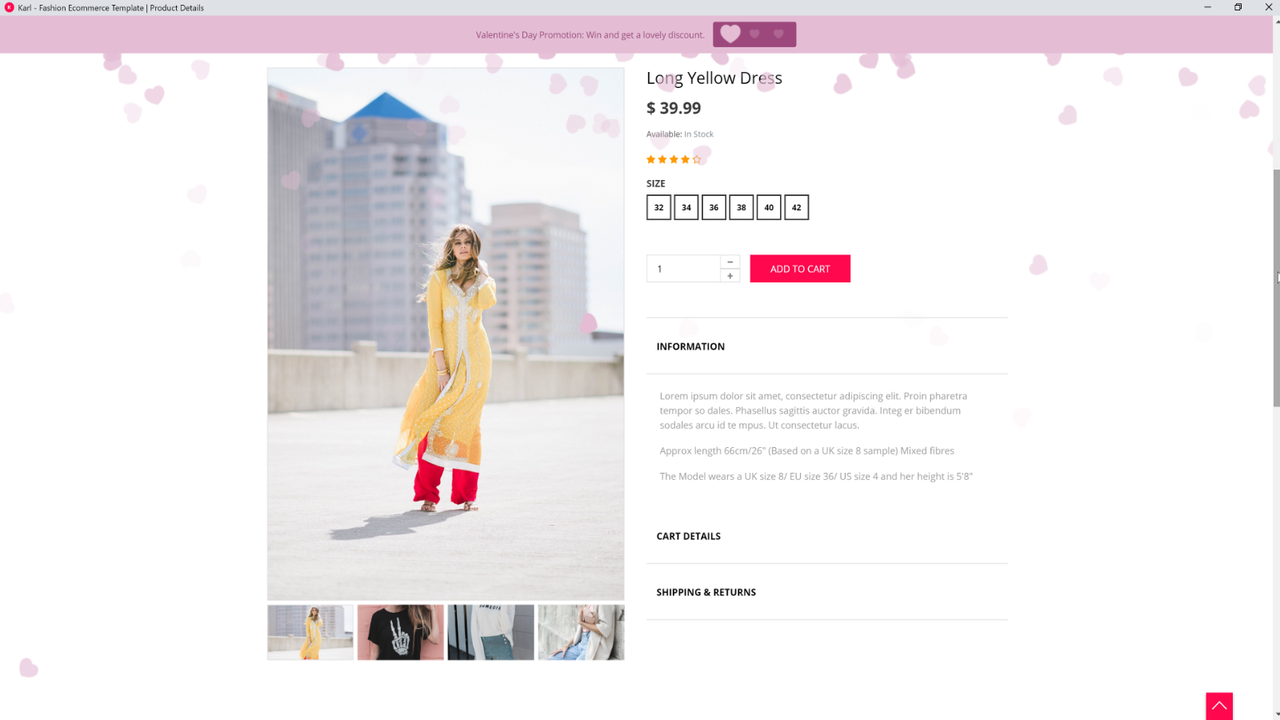Click the quantity input field

click(x=683, y=268)
